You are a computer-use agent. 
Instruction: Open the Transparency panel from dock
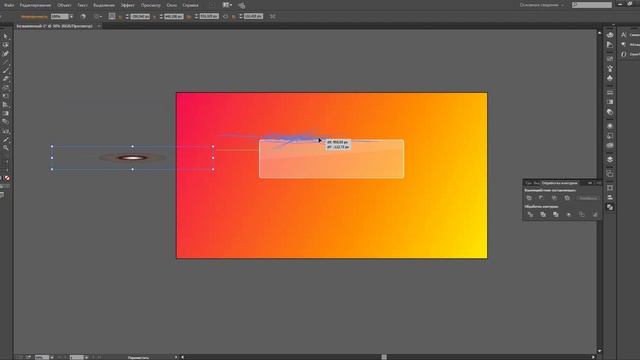[x=610, y=112]
